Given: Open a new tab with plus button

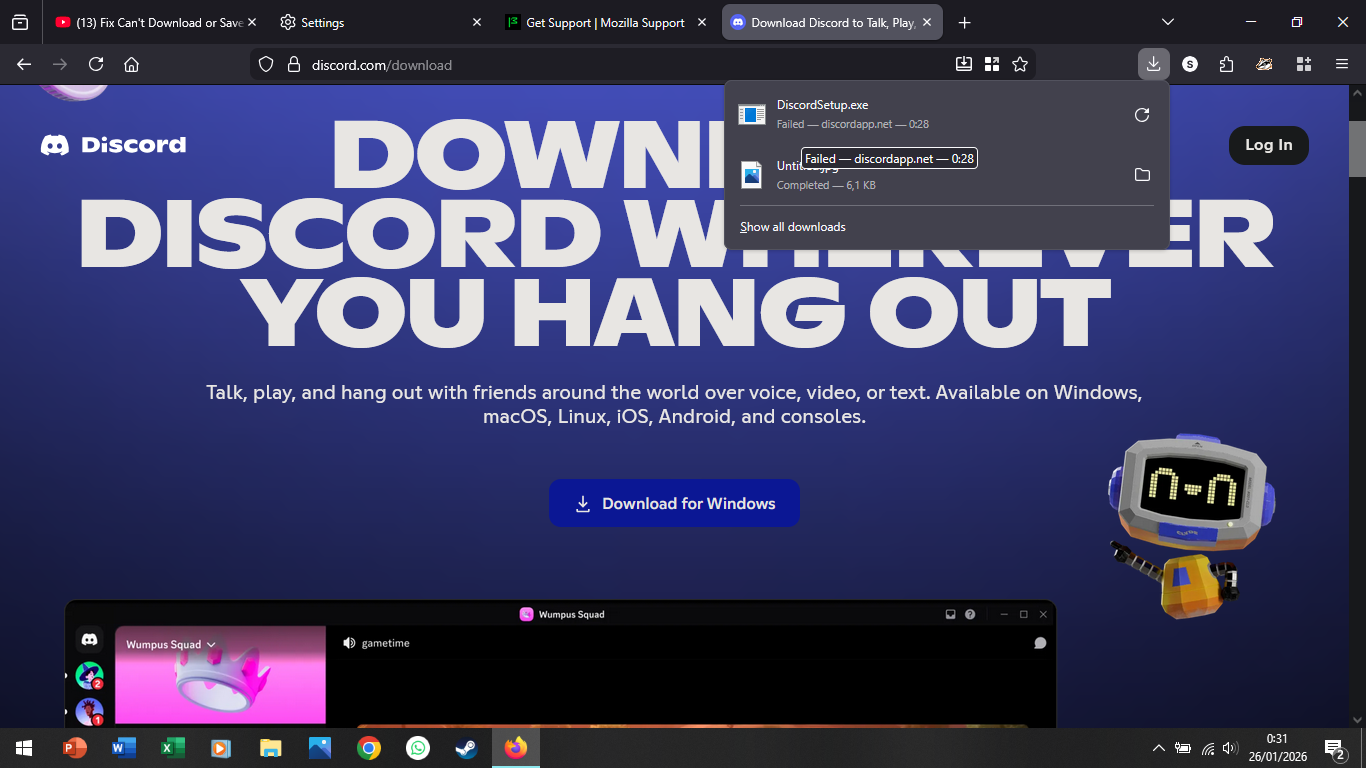Looking at the screenshot, I should (964, 22).
